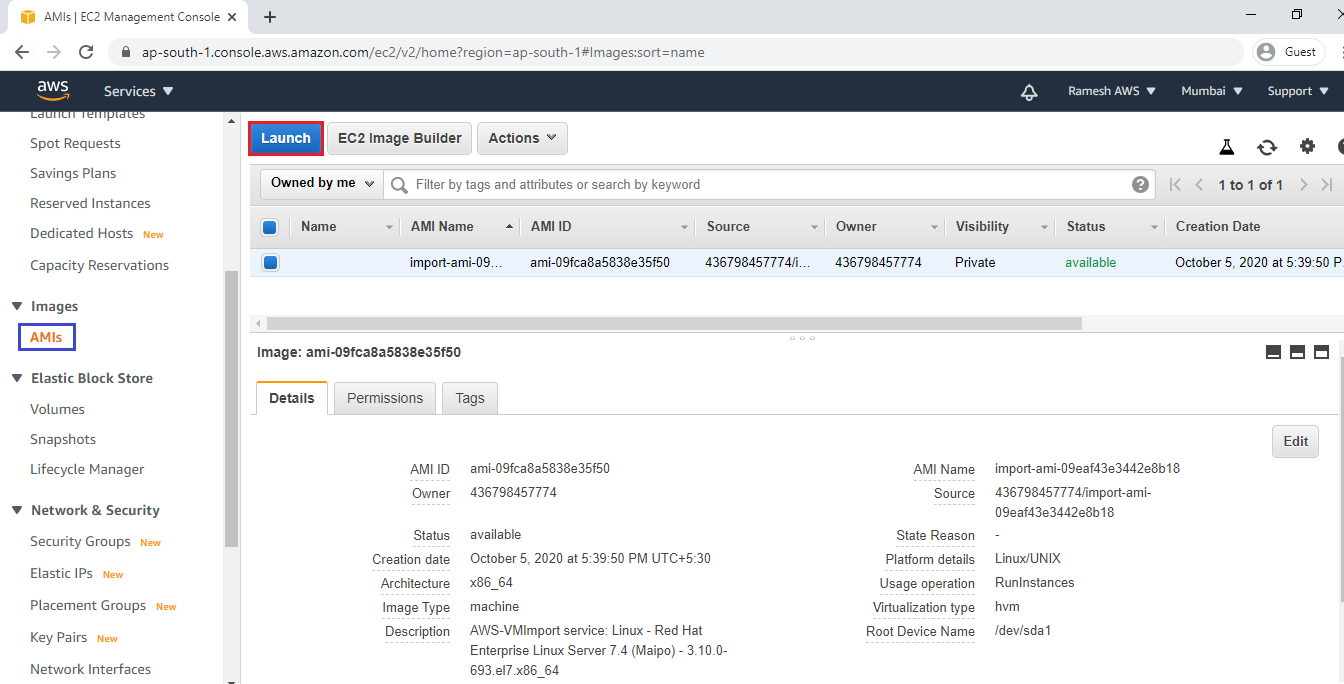Switch to the Tags tab
The width and height of the screenshot is (1344, 684).
tap(470, 398)
